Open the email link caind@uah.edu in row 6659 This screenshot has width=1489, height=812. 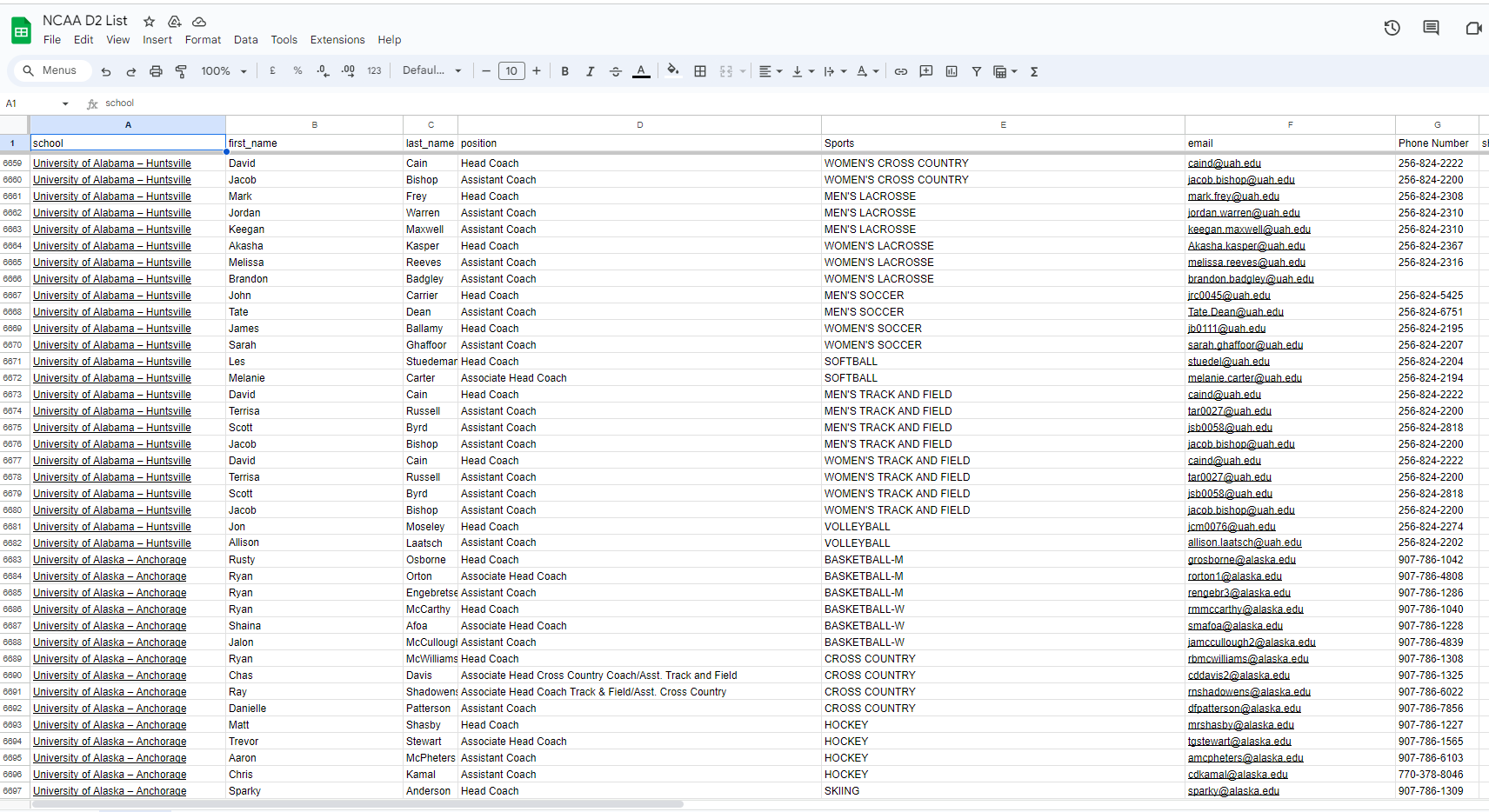coord(1224,163)
